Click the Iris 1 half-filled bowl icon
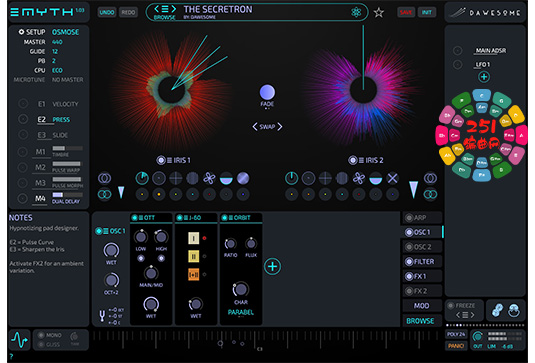 (226, 178)
